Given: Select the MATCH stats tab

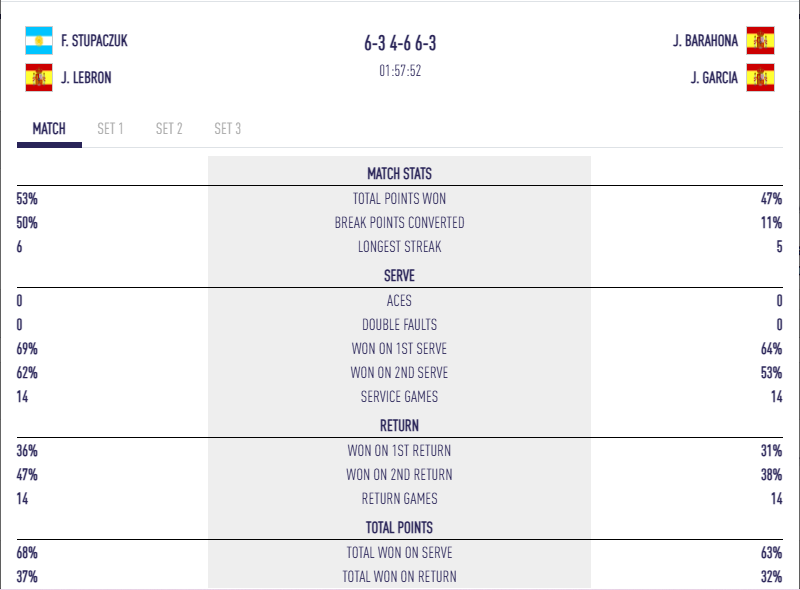Looking at the screenshot, I should coord(49,128).
